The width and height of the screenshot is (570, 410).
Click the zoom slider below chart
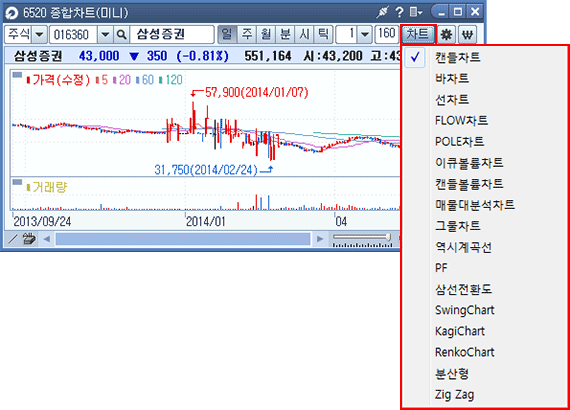362,237
